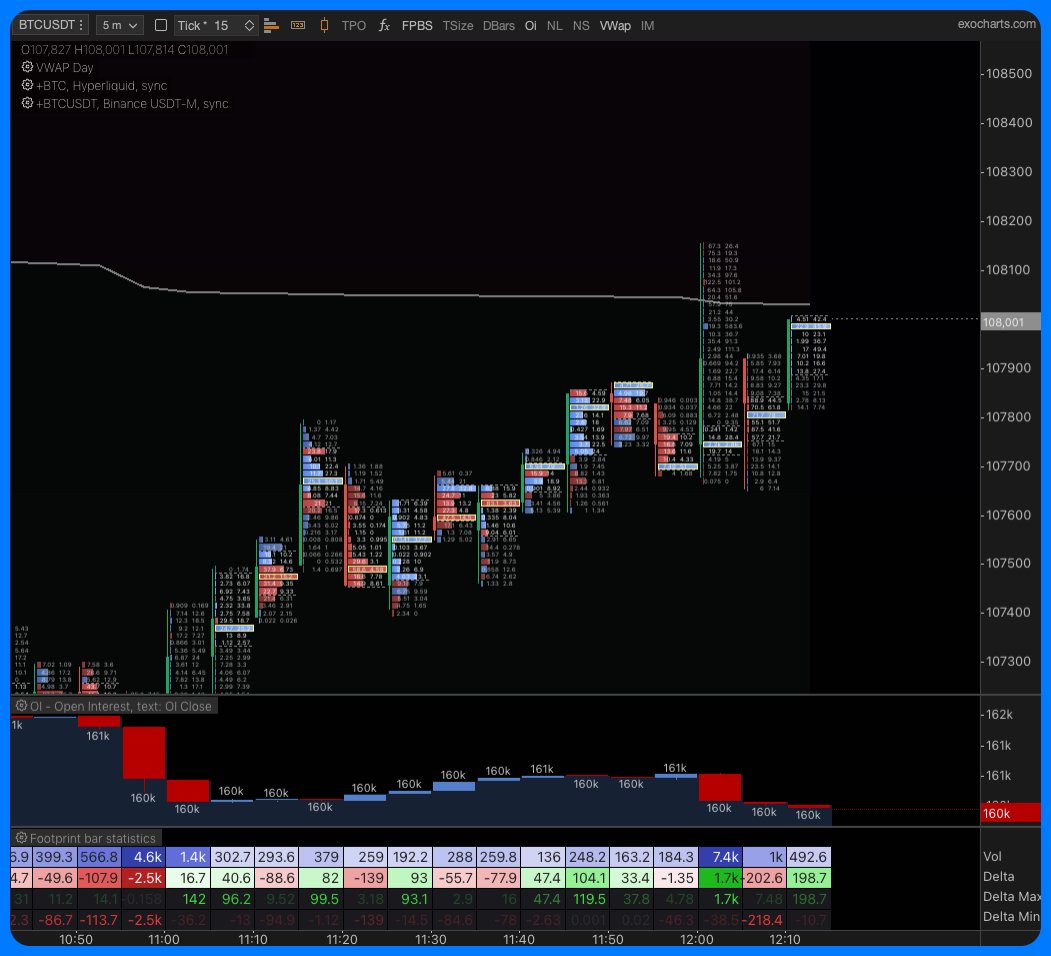This screenshot has height=956, width=1051.
Task: Click the 108,001 price label on scale
Action: click(x=1011, y=321)
